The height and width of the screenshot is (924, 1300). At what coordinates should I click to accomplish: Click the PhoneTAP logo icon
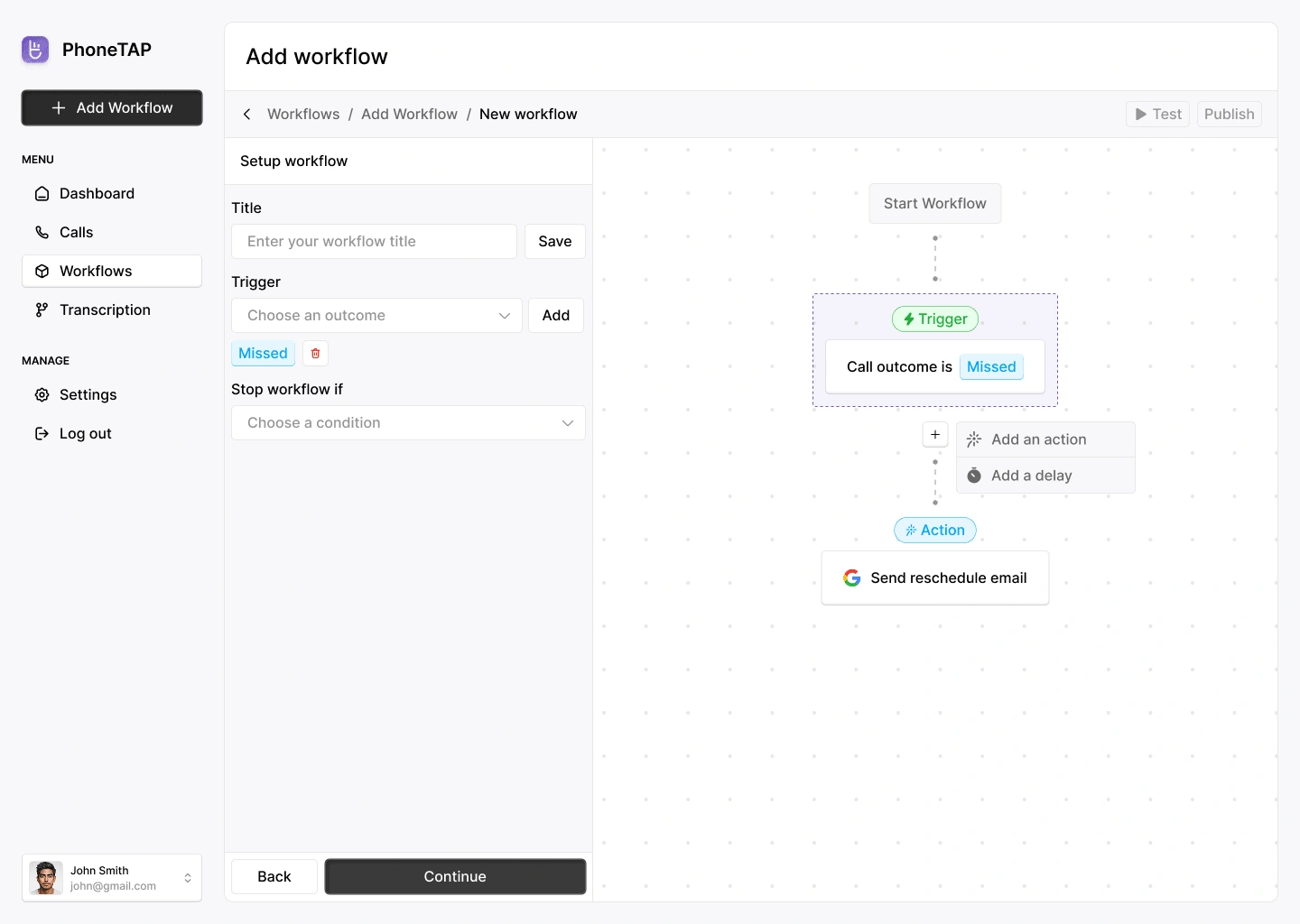[35, 50]
